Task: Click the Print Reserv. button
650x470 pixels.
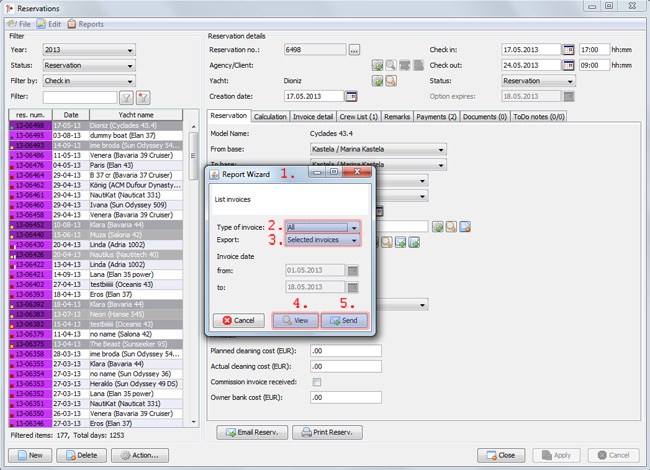Action: [327, 432]
